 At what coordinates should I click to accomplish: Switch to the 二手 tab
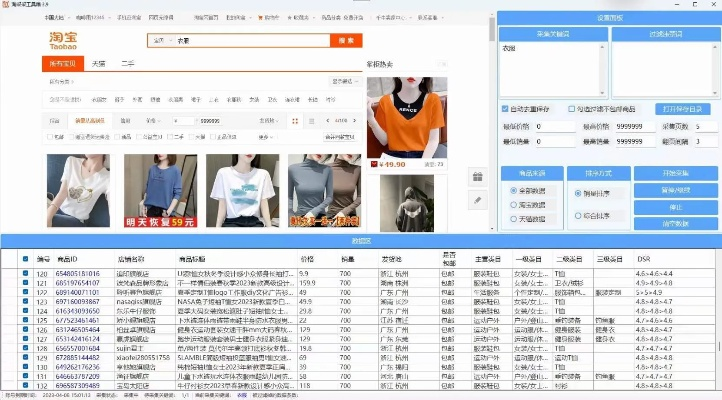(128, 64)
